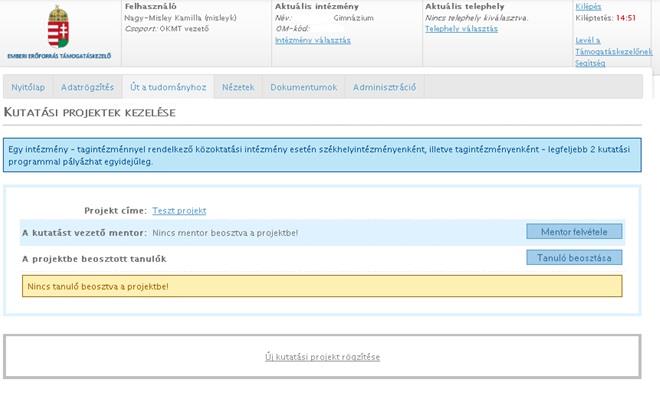Image resolution: width=660 pixels, height=395 pixels.
Task: Click the Nincs telephely kiválasztva text
Action: (476, 18)
